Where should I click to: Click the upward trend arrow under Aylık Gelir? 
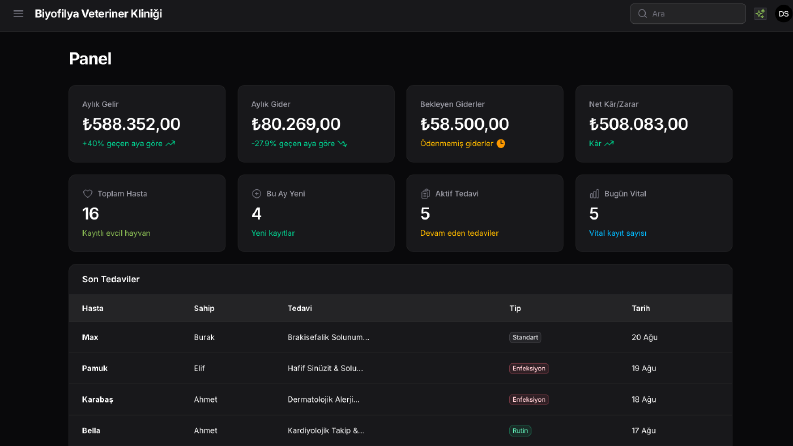[x=170, y=144]
